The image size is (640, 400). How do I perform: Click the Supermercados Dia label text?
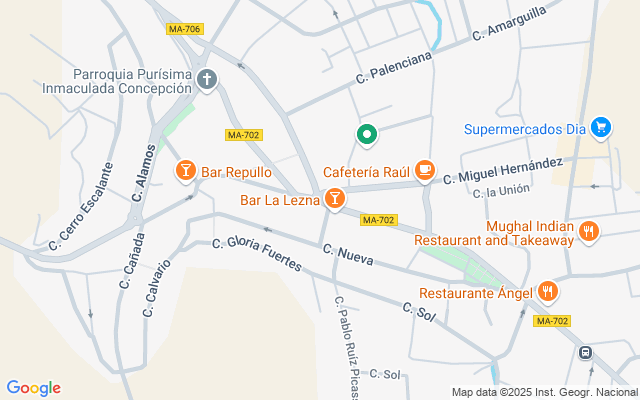tap(525, 129)
